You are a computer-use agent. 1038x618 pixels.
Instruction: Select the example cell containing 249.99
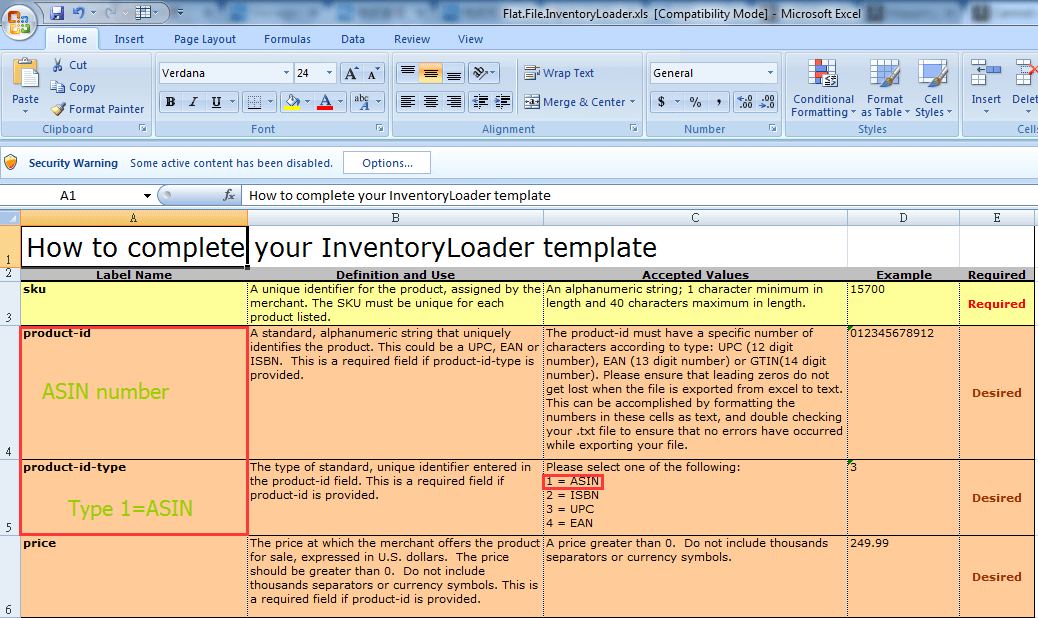pos(903,576)
